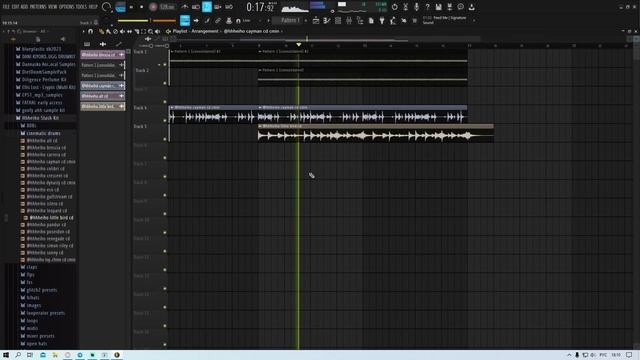Image resolution: width=640 pixels, height=360 pixels.
Task: Select the playlist Zoom tool
Action: (151, 31)
